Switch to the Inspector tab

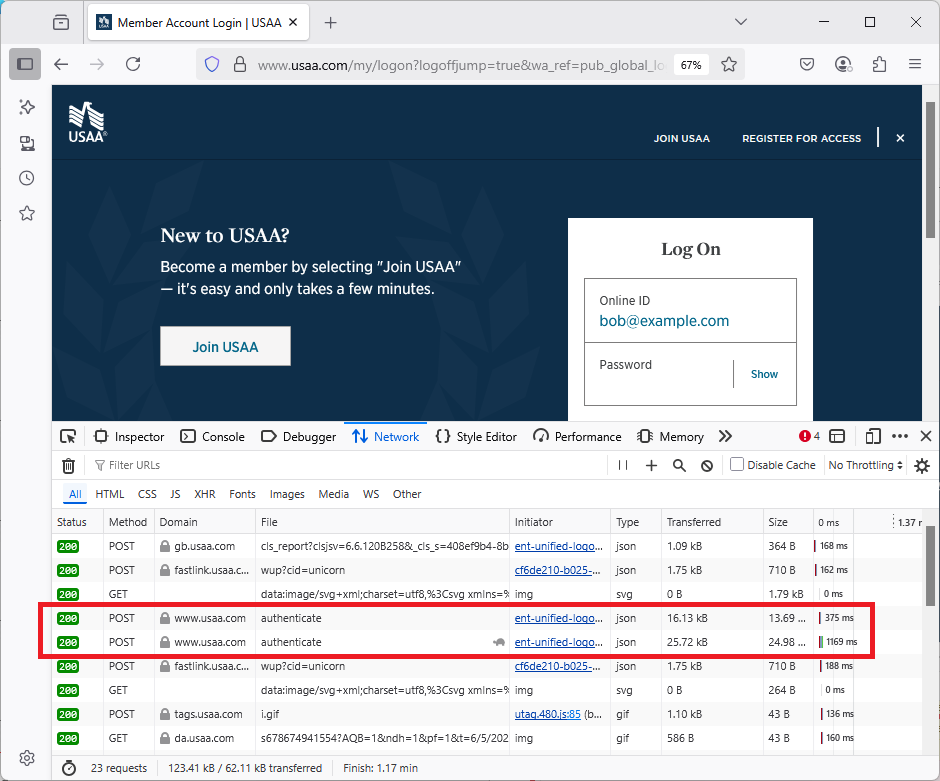pos(129,436)
